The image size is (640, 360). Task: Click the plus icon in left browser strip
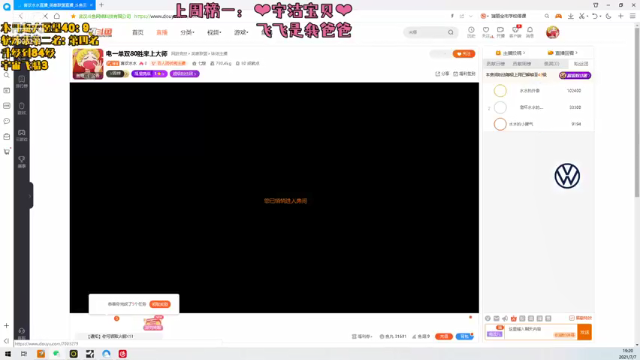coord(7,325)
